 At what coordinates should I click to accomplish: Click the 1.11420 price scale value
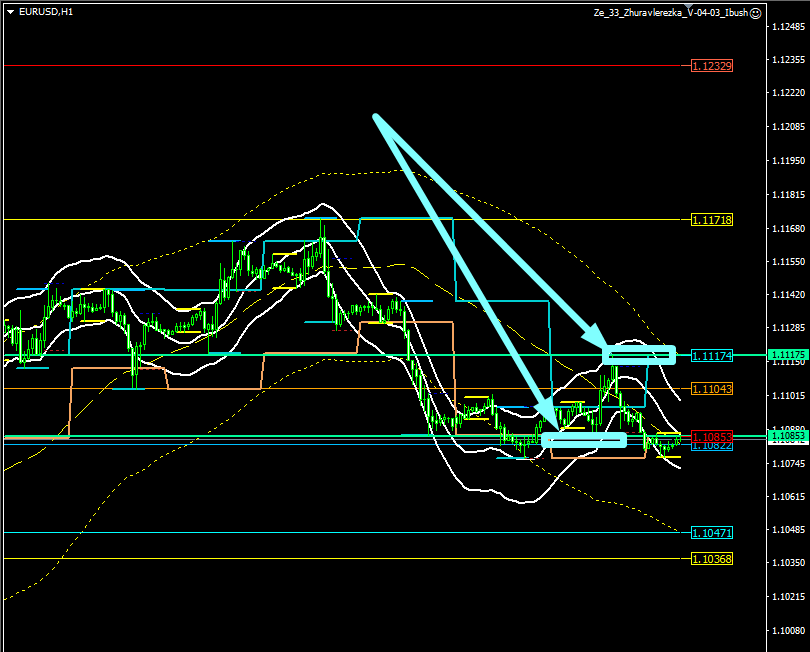[788, 294]
